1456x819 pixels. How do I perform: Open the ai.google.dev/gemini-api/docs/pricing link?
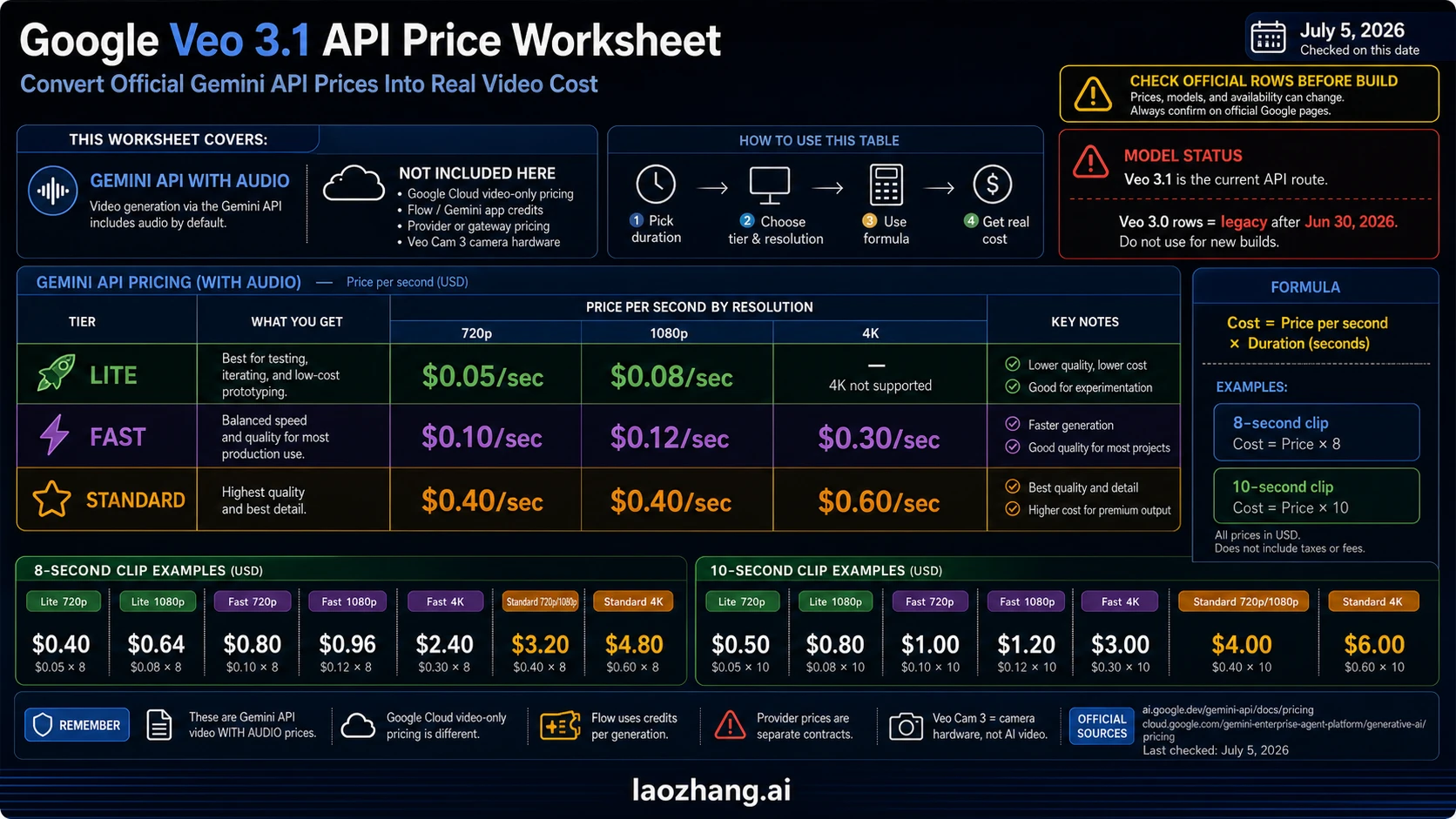[x=1228, y=710]
